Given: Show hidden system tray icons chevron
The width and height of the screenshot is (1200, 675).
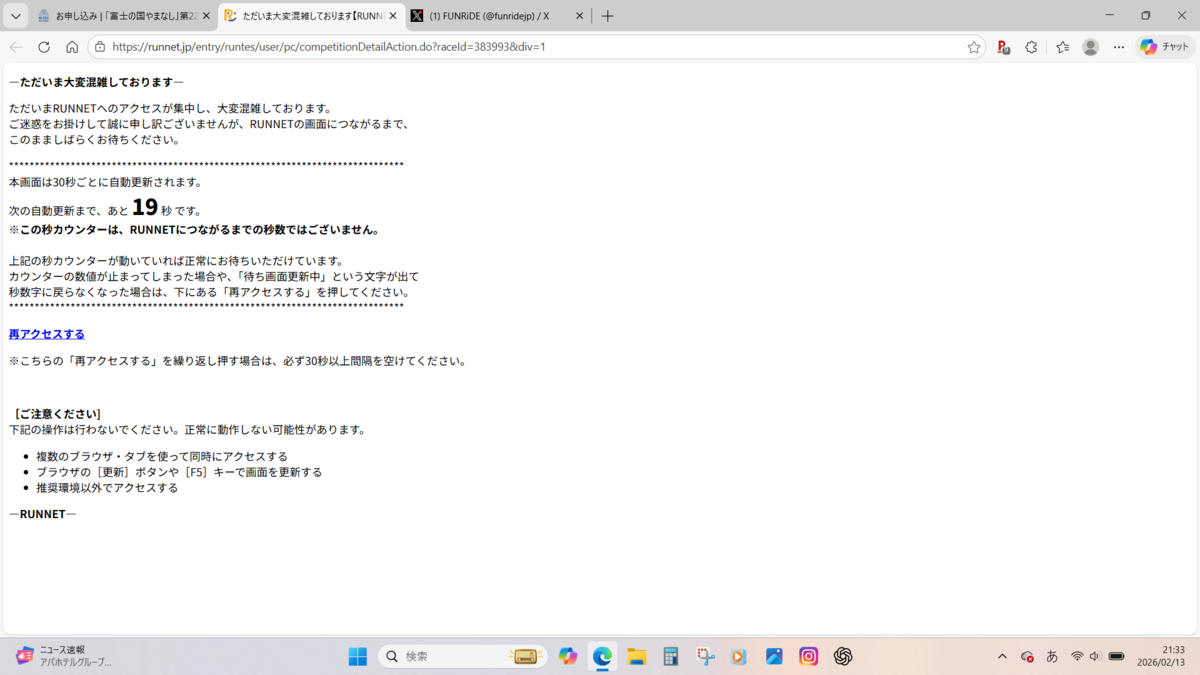Looking at the screenshot, I should coord(1002,656).
